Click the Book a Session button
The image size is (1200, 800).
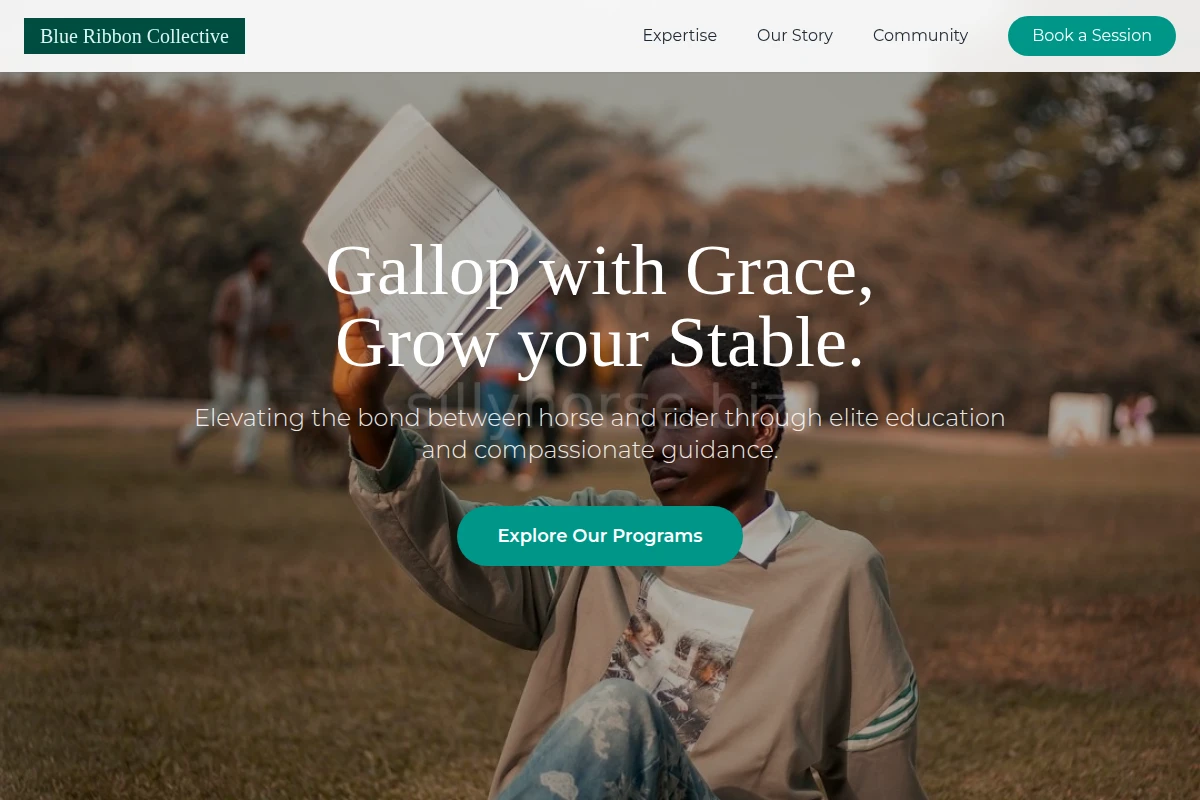(x=1092, y=36)
